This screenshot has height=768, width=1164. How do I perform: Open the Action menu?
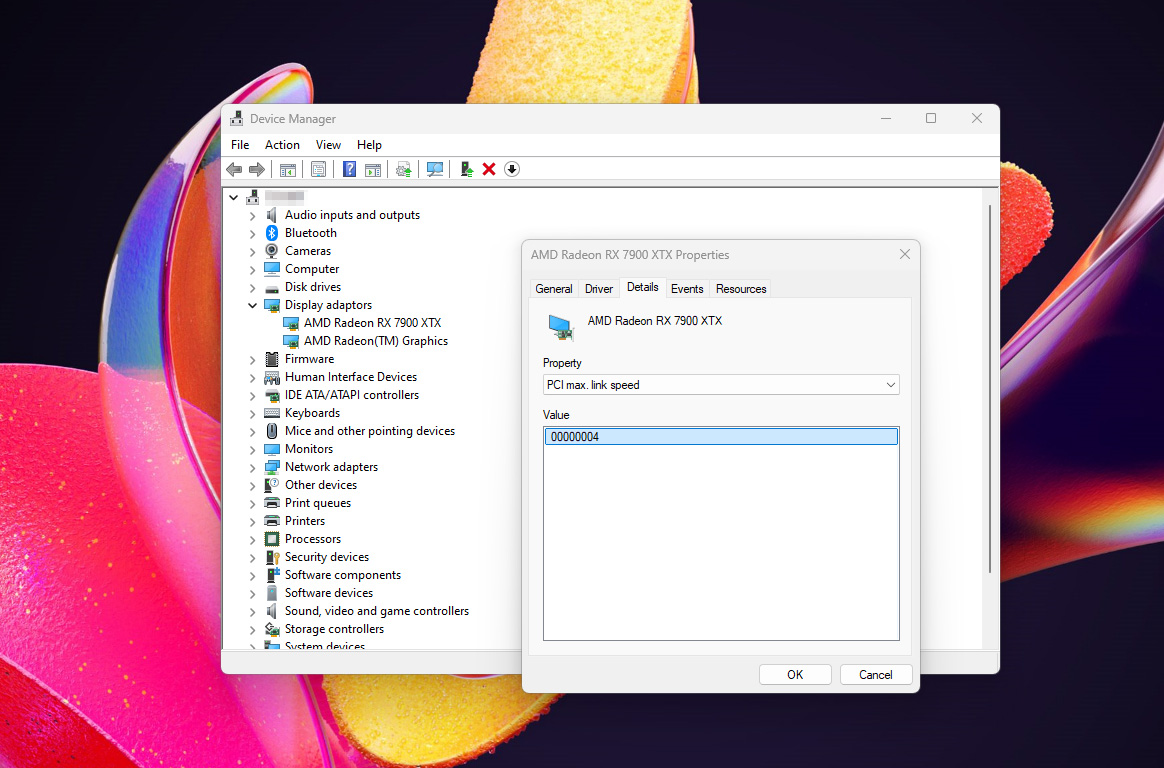tap(282, 145)
